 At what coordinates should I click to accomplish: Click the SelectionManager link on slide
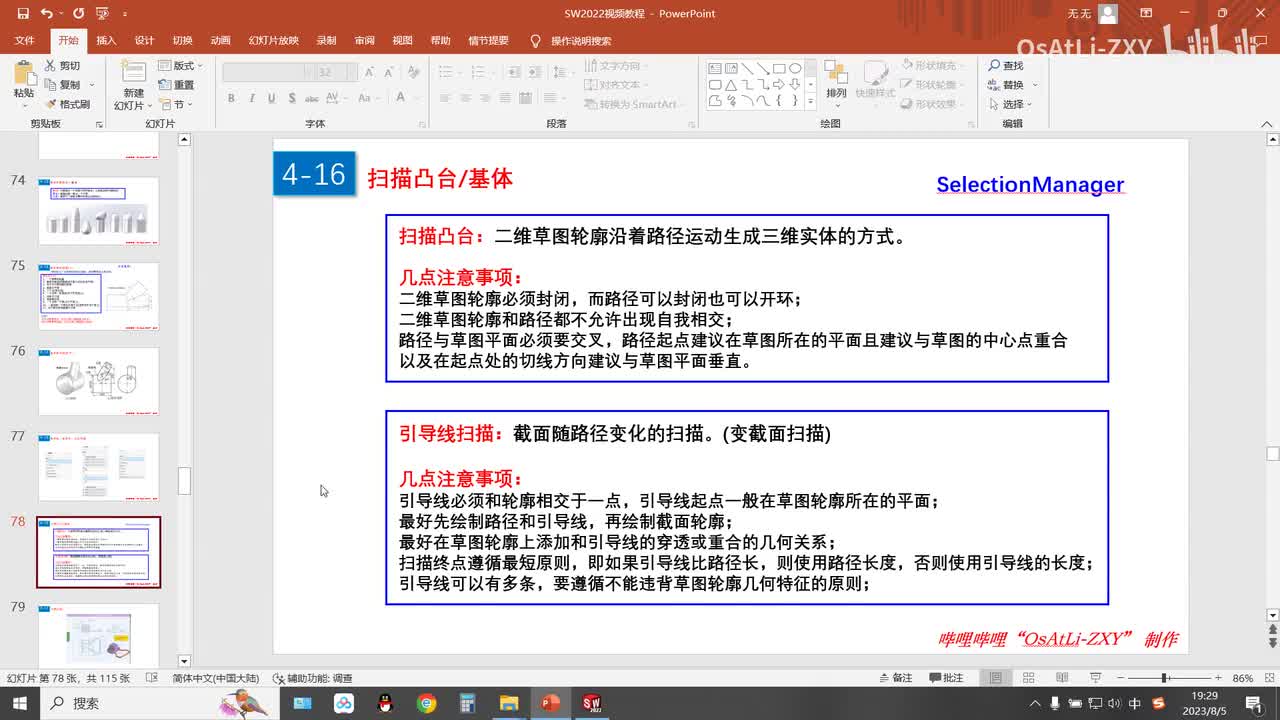click(1030, 184)
